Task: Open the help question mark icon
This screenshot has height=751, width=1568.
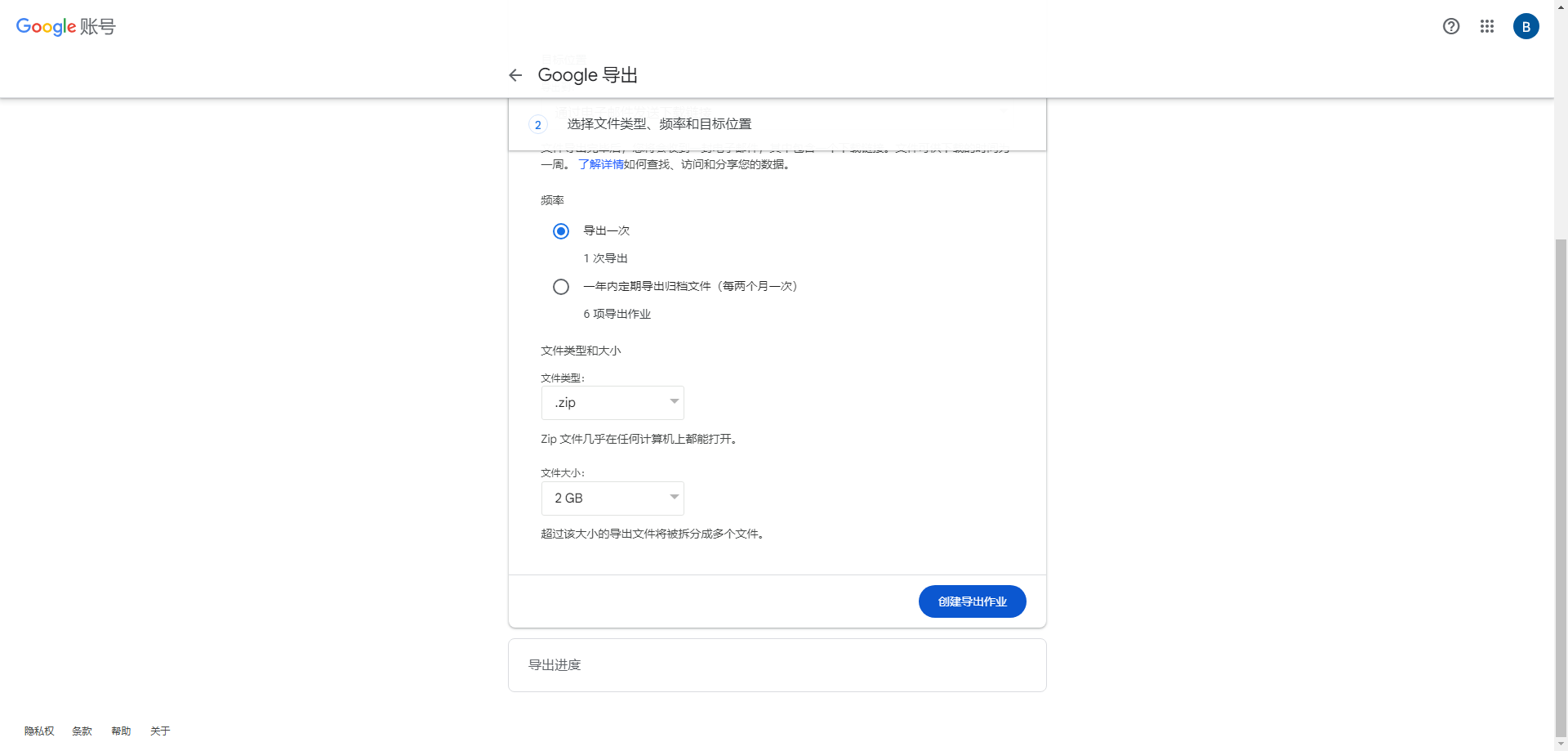Action: pos(1451,26)
